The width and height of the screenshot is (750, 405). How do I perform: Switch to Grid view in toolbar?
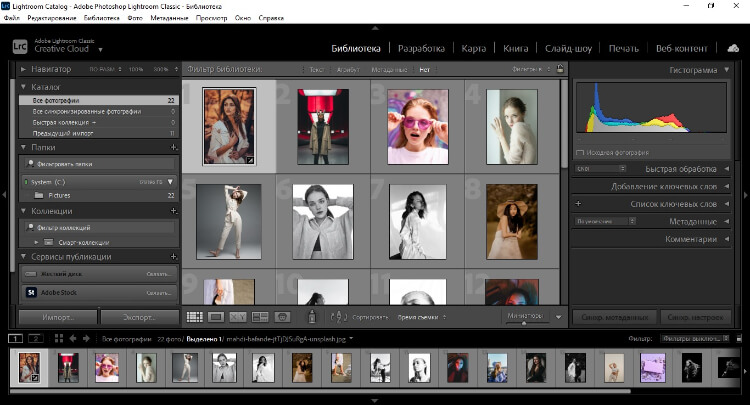[195, 316]
